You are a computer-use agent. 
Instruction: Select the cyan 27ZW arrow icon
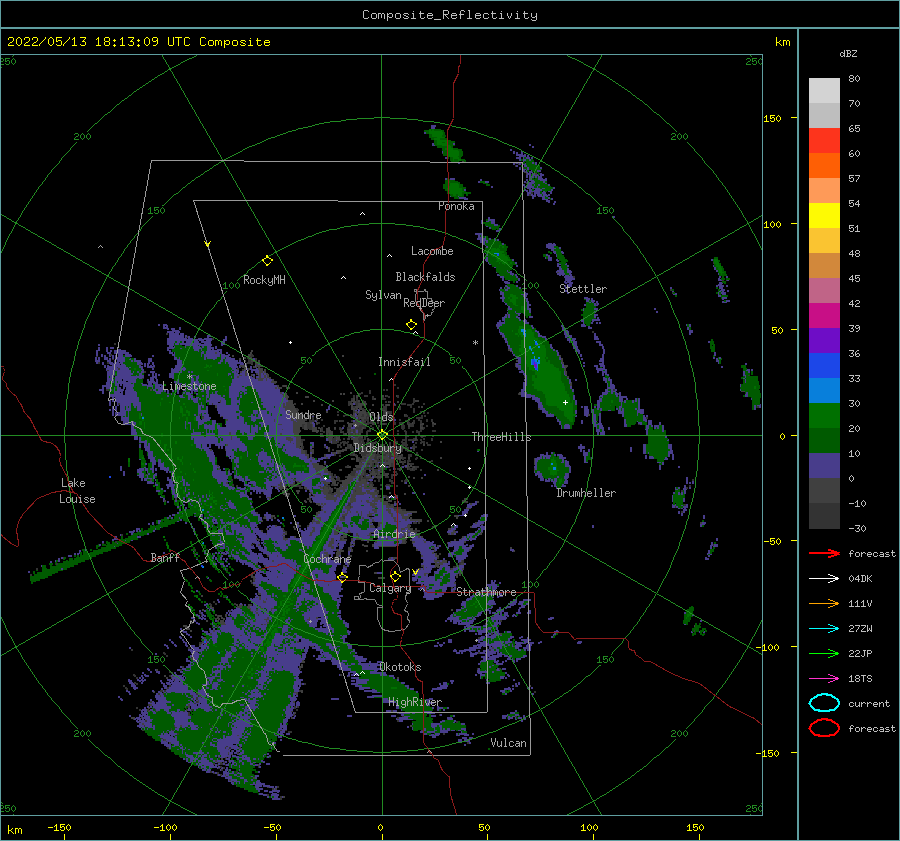click(x=824, y=629)
